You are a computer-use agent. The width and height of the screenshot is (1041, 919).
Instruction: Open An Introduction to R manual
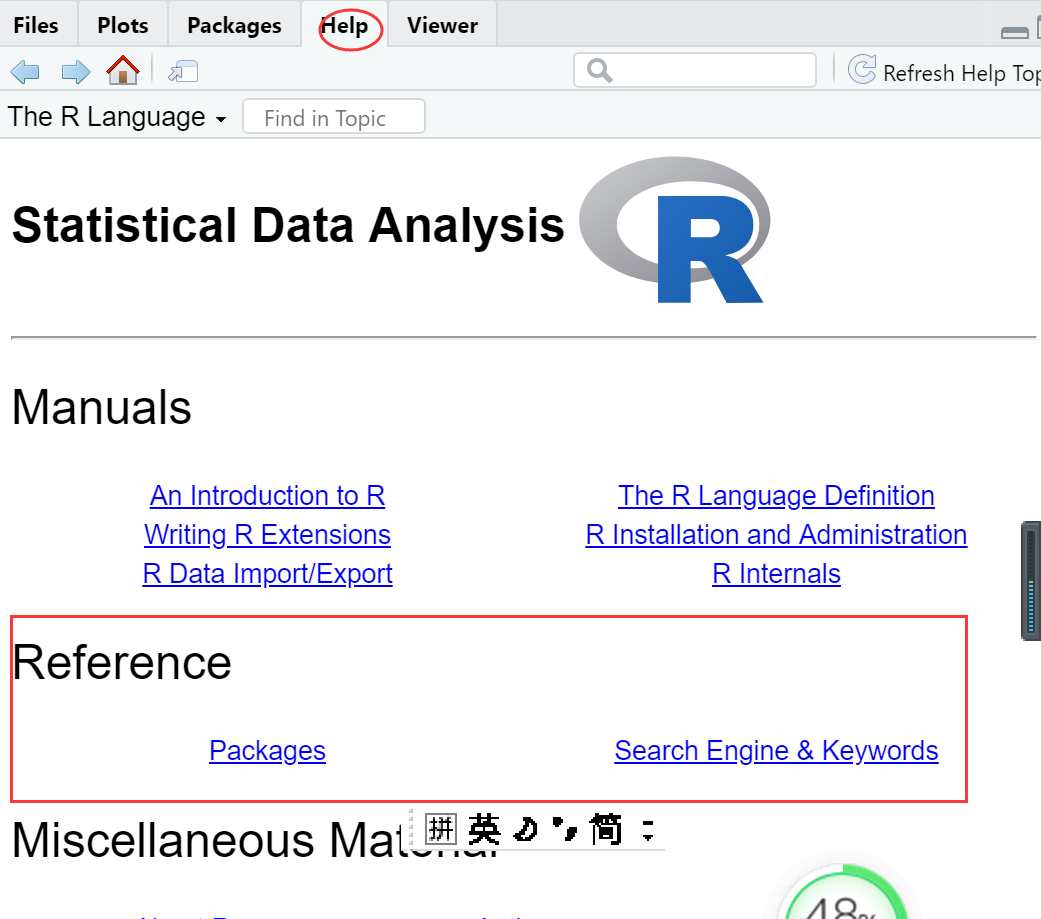coord(268,496)
